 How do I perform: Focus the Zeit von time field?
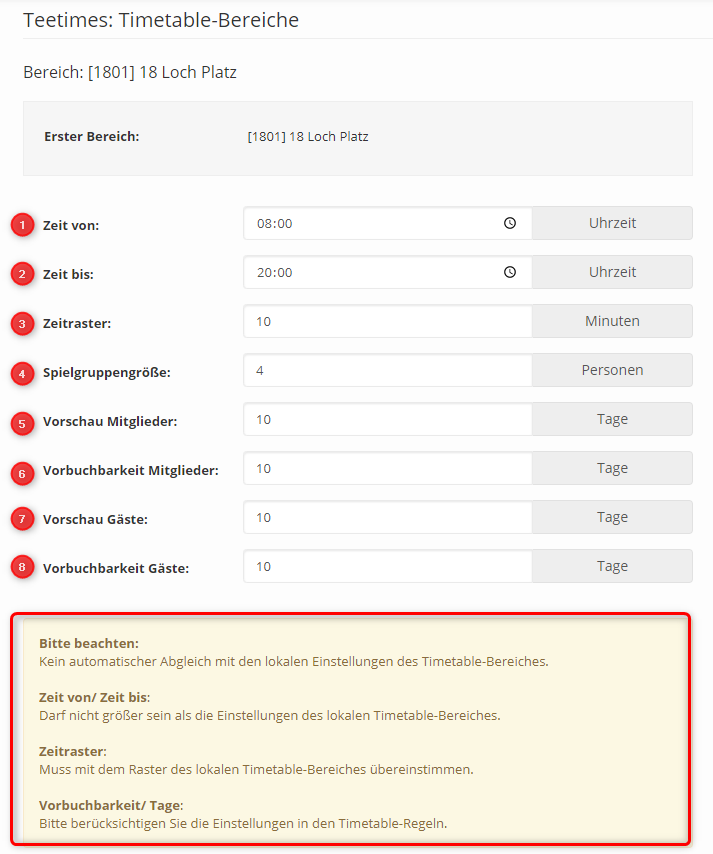coord(370,224)
